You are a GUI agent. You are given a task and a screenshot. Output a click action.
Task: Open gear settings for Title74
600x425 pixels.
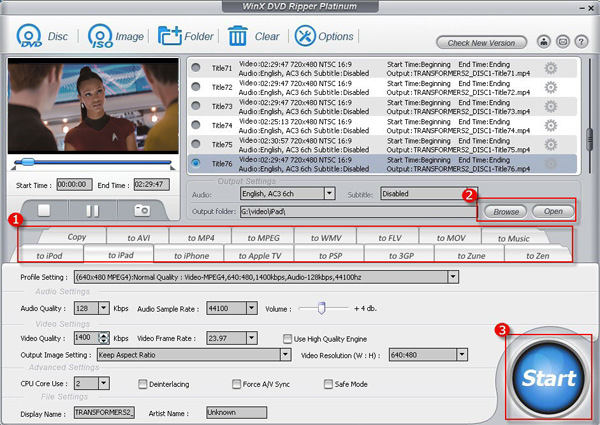click(551, 125)
